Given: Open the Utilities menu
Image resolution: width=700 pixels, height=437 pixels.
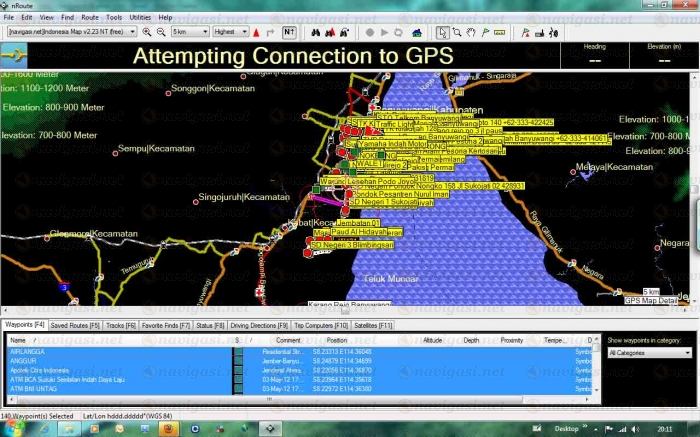Looking at the screenshot, I should [141, 18].
